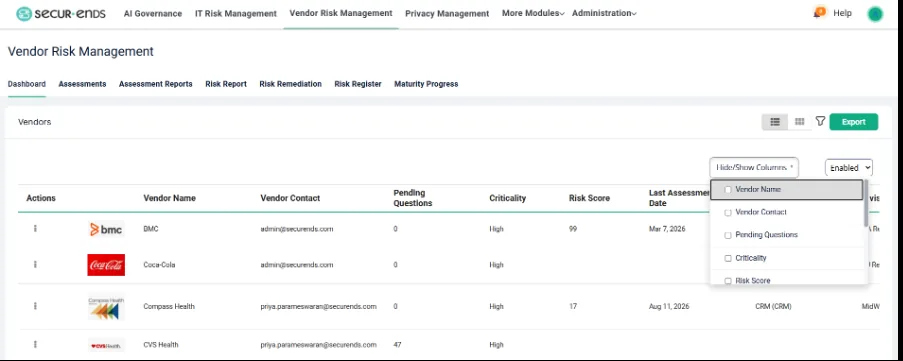Open Privacy Management module
903x361 pixels.
(447, 13)
